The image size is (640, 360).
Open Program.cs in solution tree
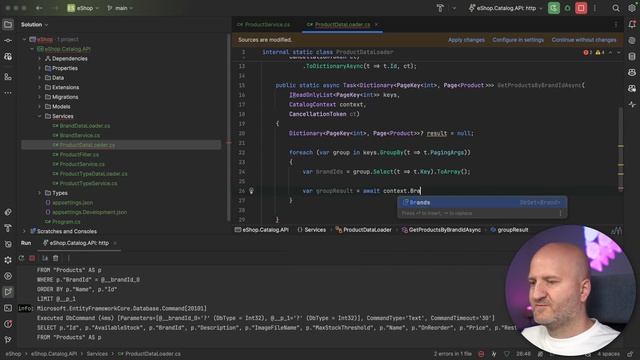pos(66,222)
